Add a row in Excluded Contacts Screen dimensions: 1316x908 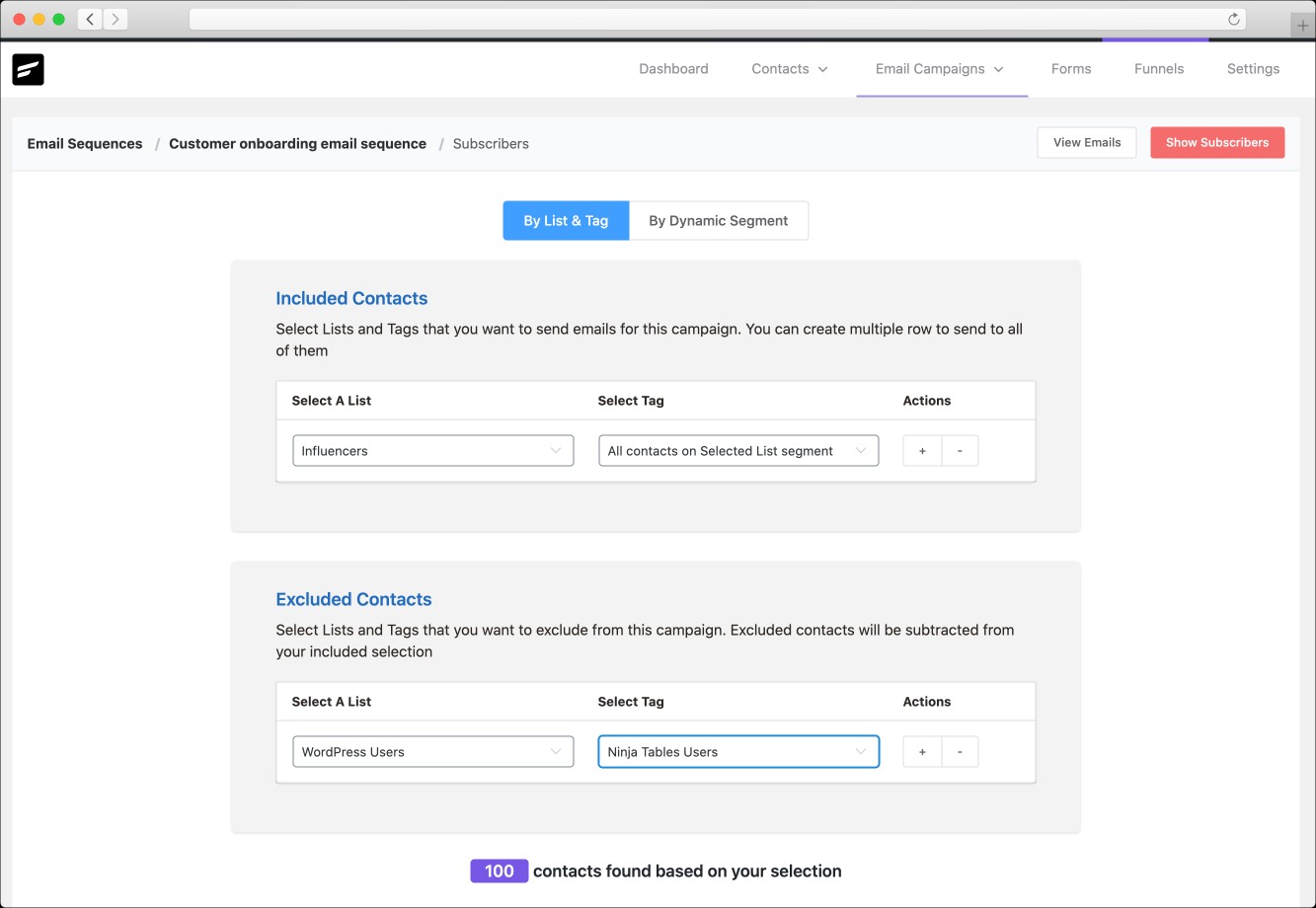[922, 752]
